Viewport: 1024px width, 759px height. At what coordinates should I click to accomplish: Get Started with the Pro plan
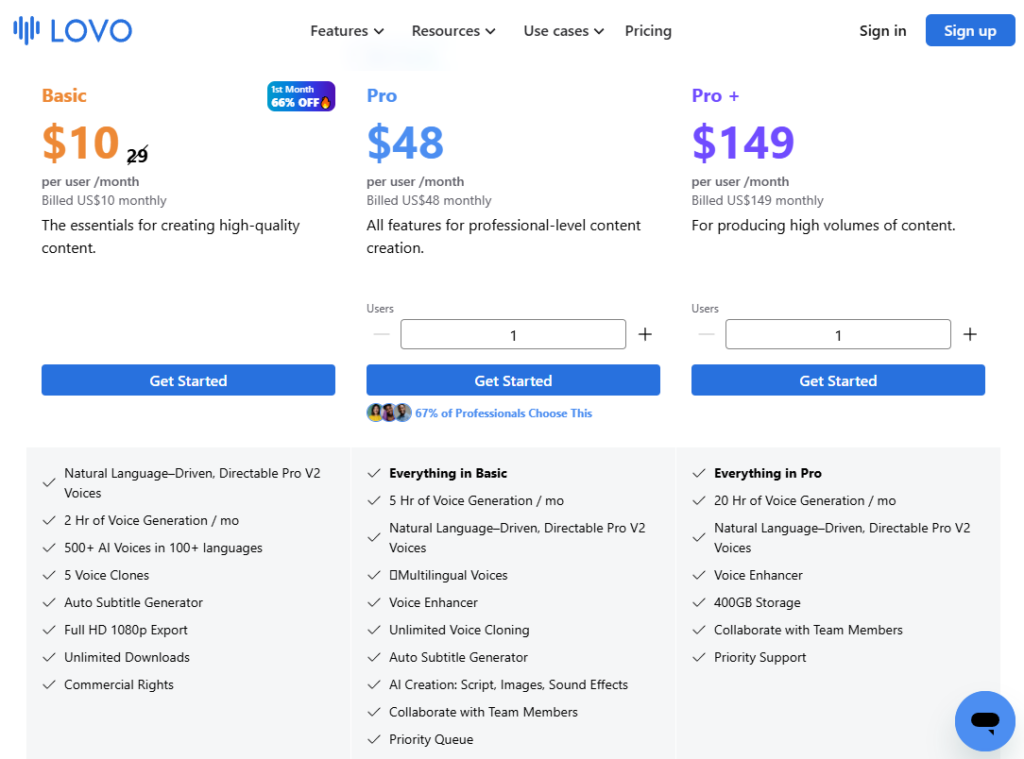(x=513, y=380)
